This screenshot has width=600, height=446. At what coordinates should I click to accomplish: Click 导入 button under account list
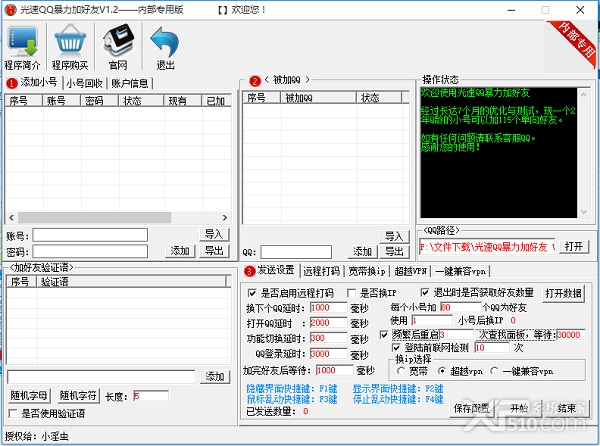click(x=214, y=234)
